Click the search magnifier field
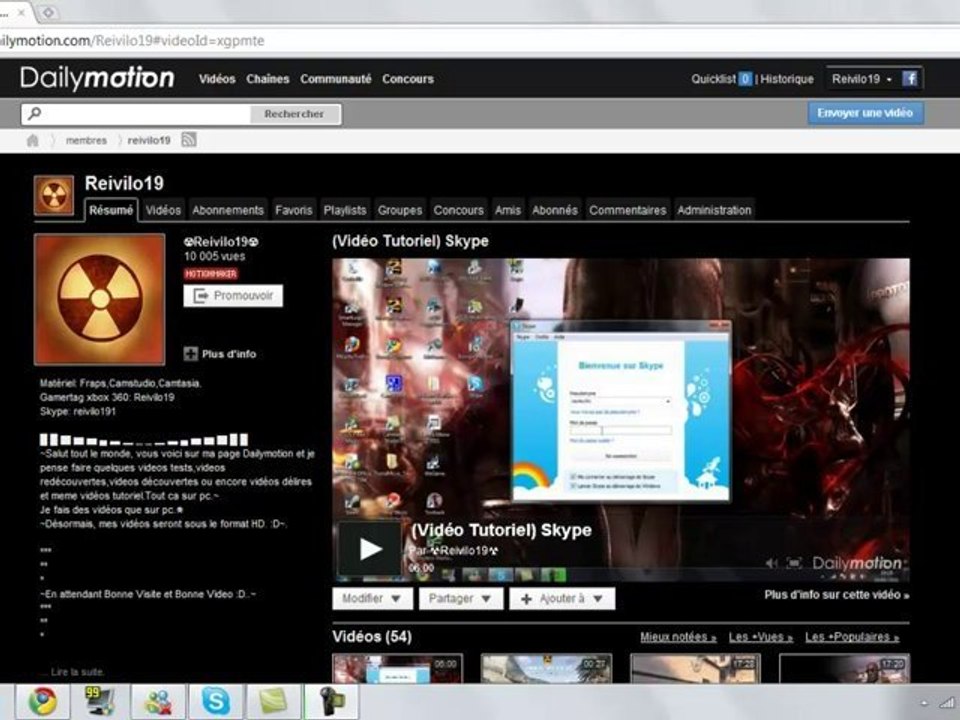 (136, 114)
